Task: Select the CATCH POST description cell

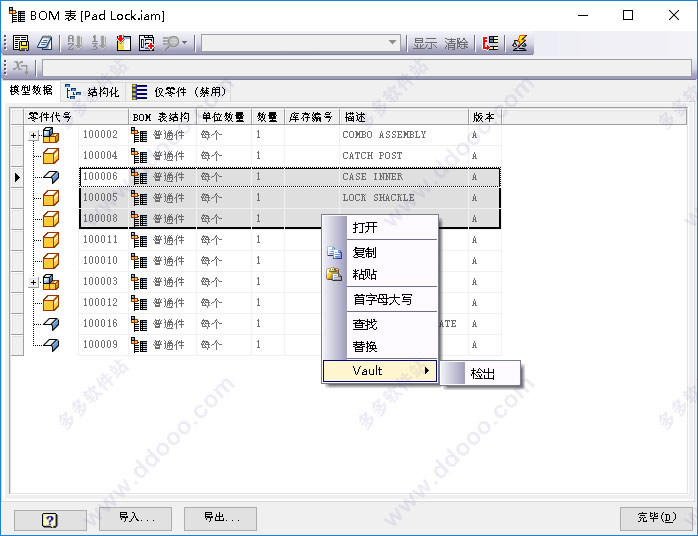Action: [x=404, y=156]
